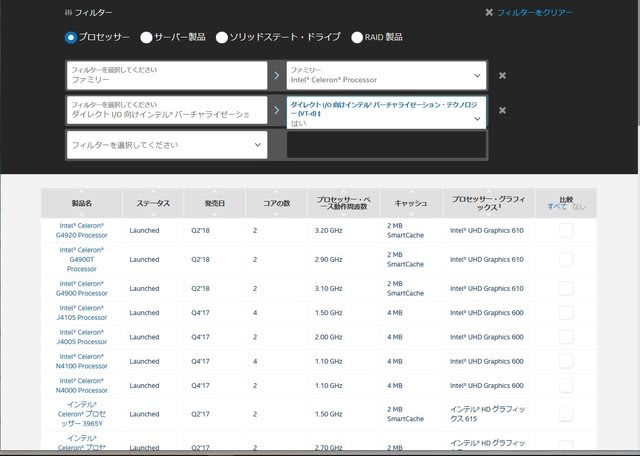This screenshot has height=456, width=640.
Task: Check compare box for N4100 Processor row
Action: pyautogui.click(x=566, y=361)
